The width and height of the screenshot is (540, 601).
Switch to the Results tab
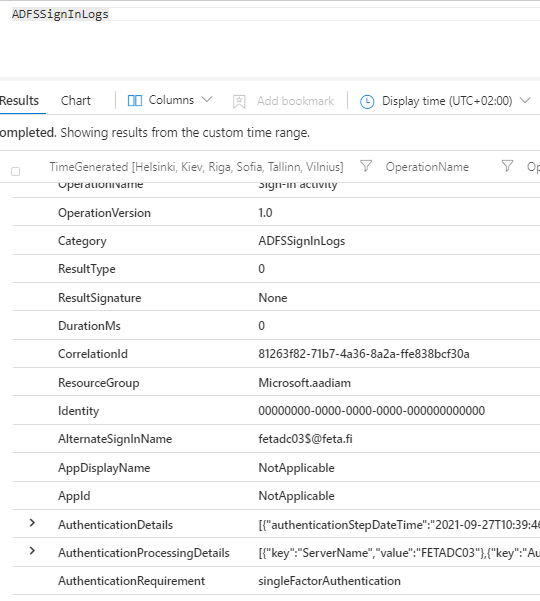[x=19, y=100]
